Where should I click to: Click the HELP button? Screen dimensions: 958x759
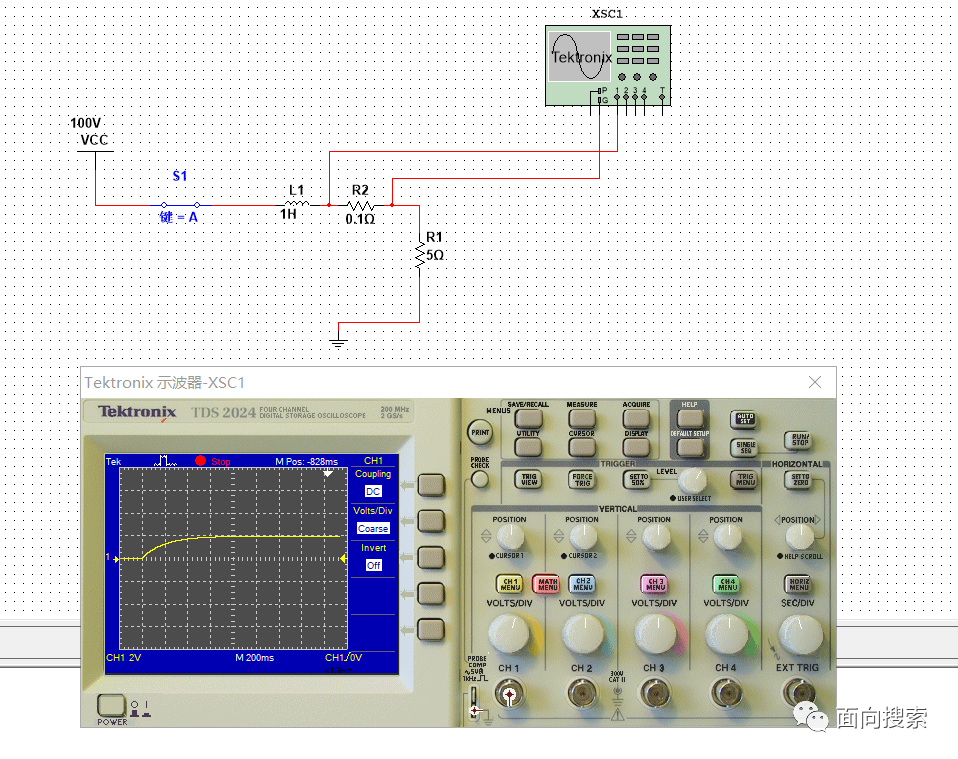tap(690, 419)
